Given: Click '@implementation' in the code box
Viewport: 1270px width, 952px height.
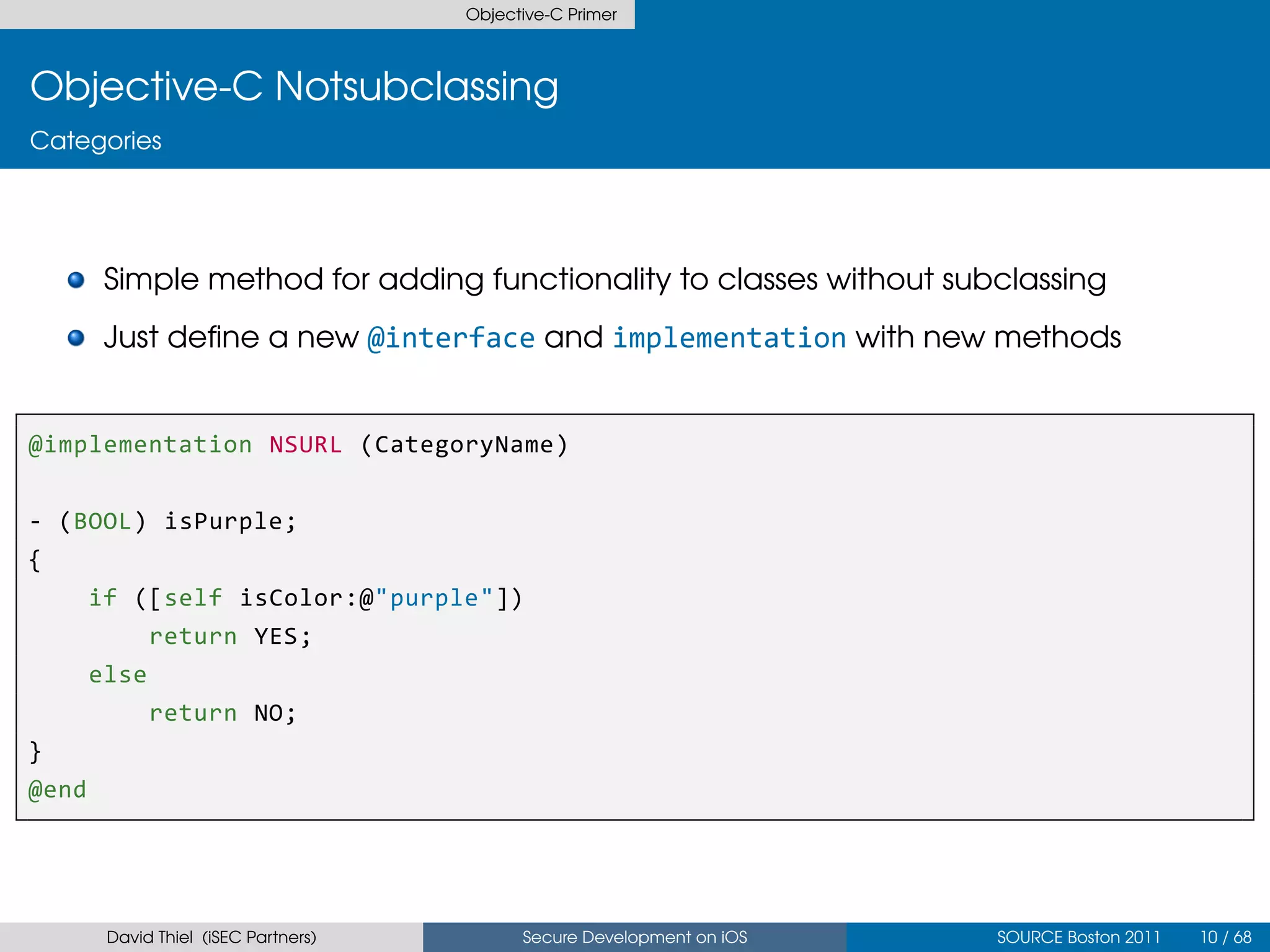Looking at the screenshot, I should (x=140, y=445).
